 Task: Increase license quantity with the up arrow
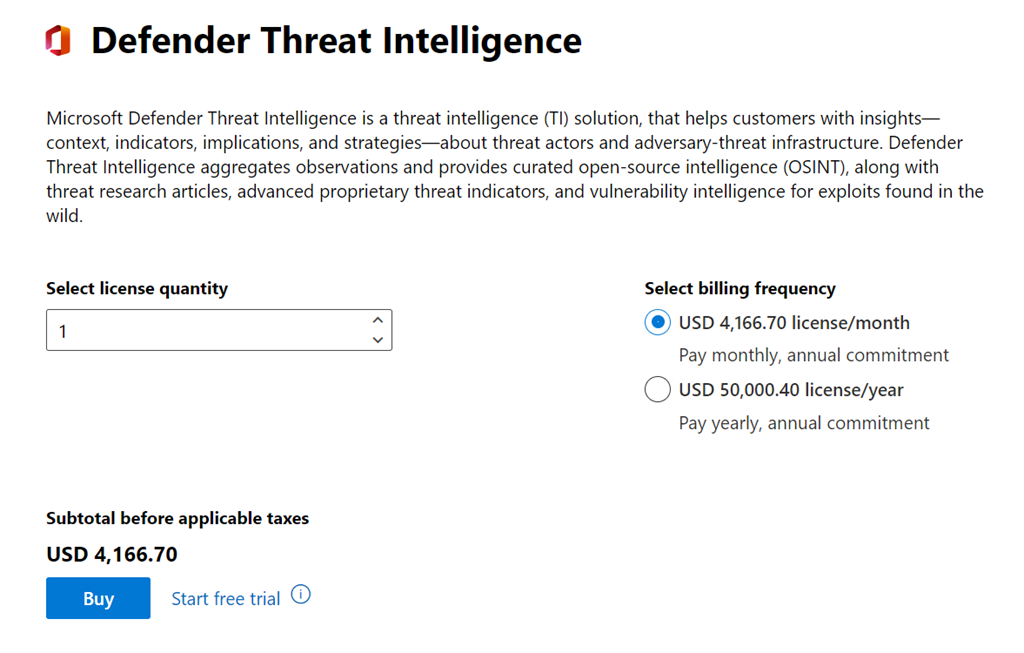[377, 320]
